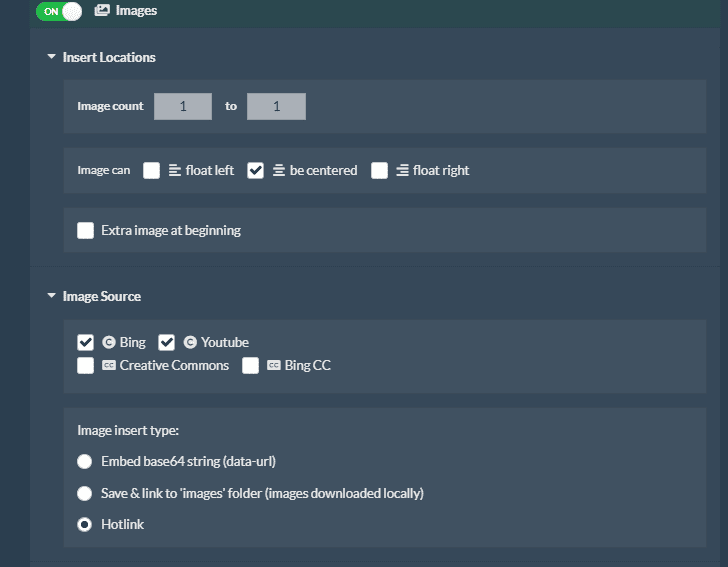Click the CC icon beside Creative Commons
This screenshot has height=567, width=728.
109,365
